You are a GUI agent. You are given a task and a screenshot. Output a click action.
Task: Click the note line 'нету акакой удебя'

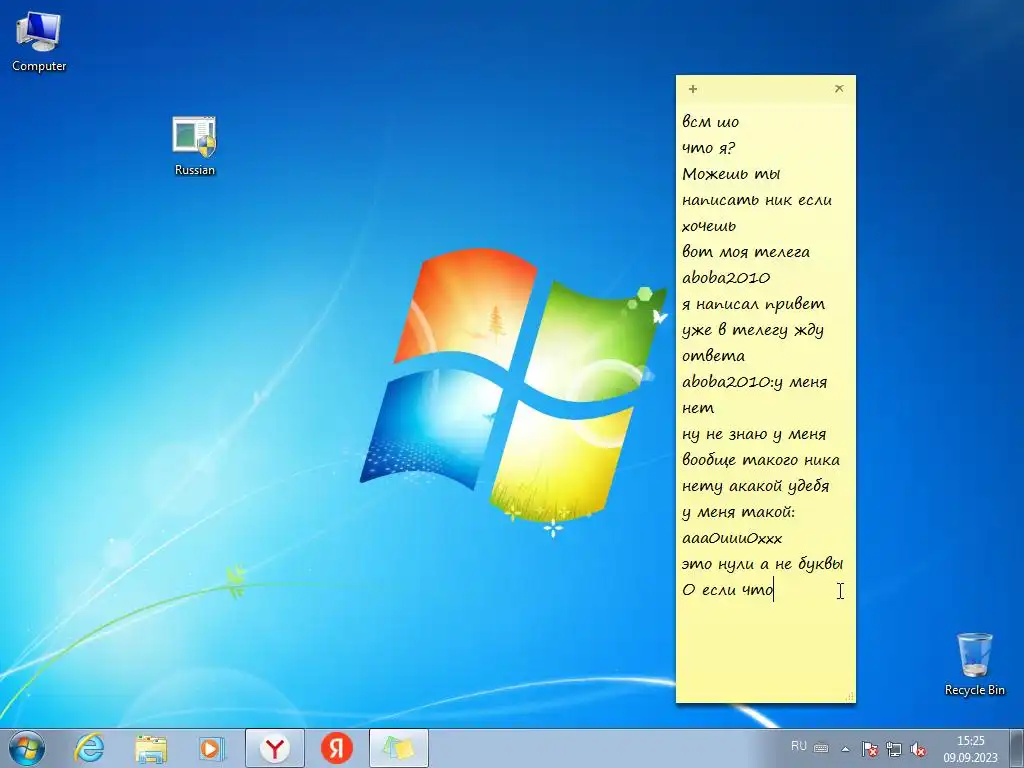(756, 487)
